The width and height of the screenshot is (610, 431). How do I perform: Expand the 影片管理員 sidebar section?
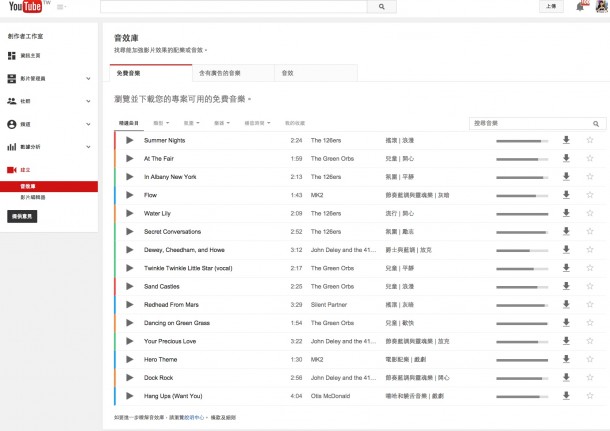(88, 78)
